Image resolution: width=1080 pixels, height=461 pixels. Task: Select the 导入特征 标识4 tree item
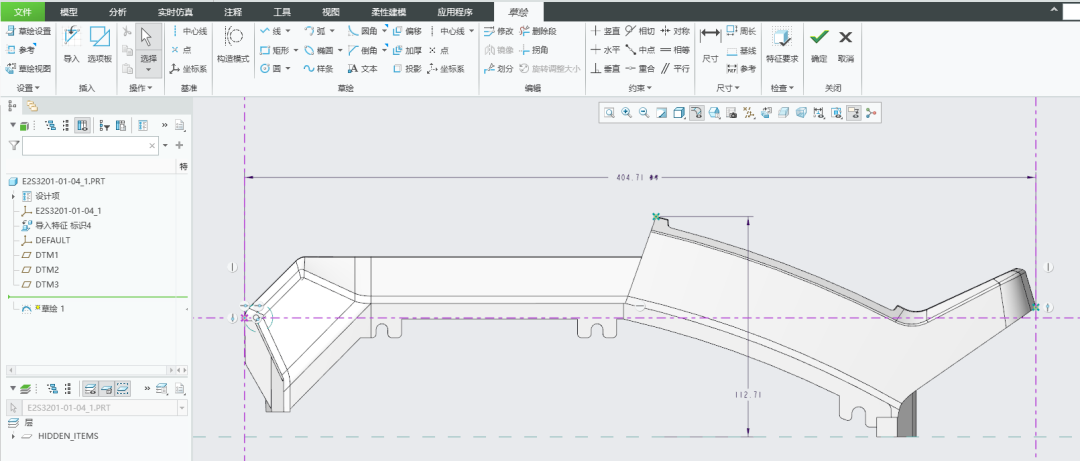pos(56,225)
